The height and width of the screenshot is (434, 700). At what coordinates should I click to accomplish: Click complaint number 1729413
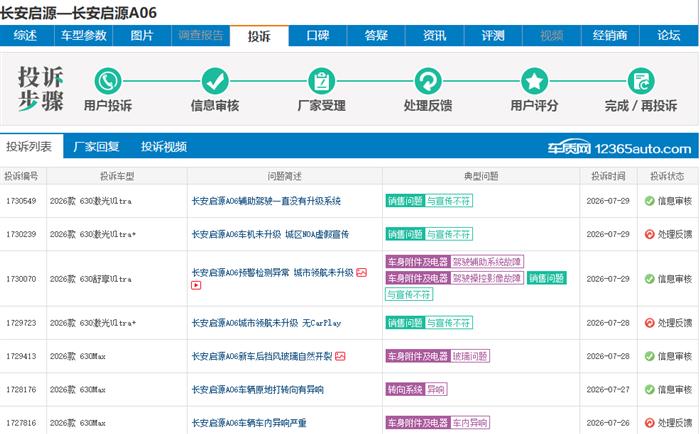(21, 356)
